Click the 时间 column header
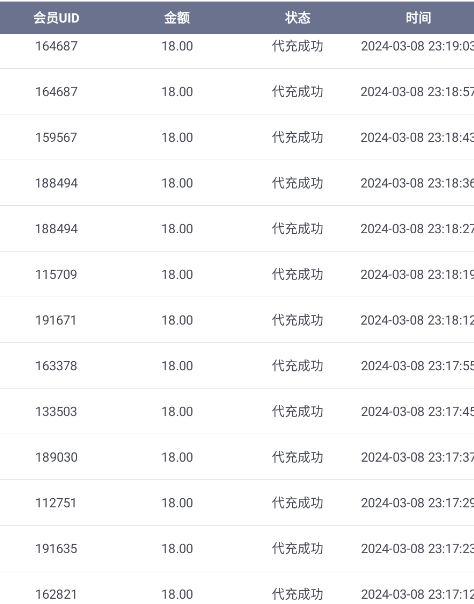This screenshot has width=474, height=604. coord(418,18)
